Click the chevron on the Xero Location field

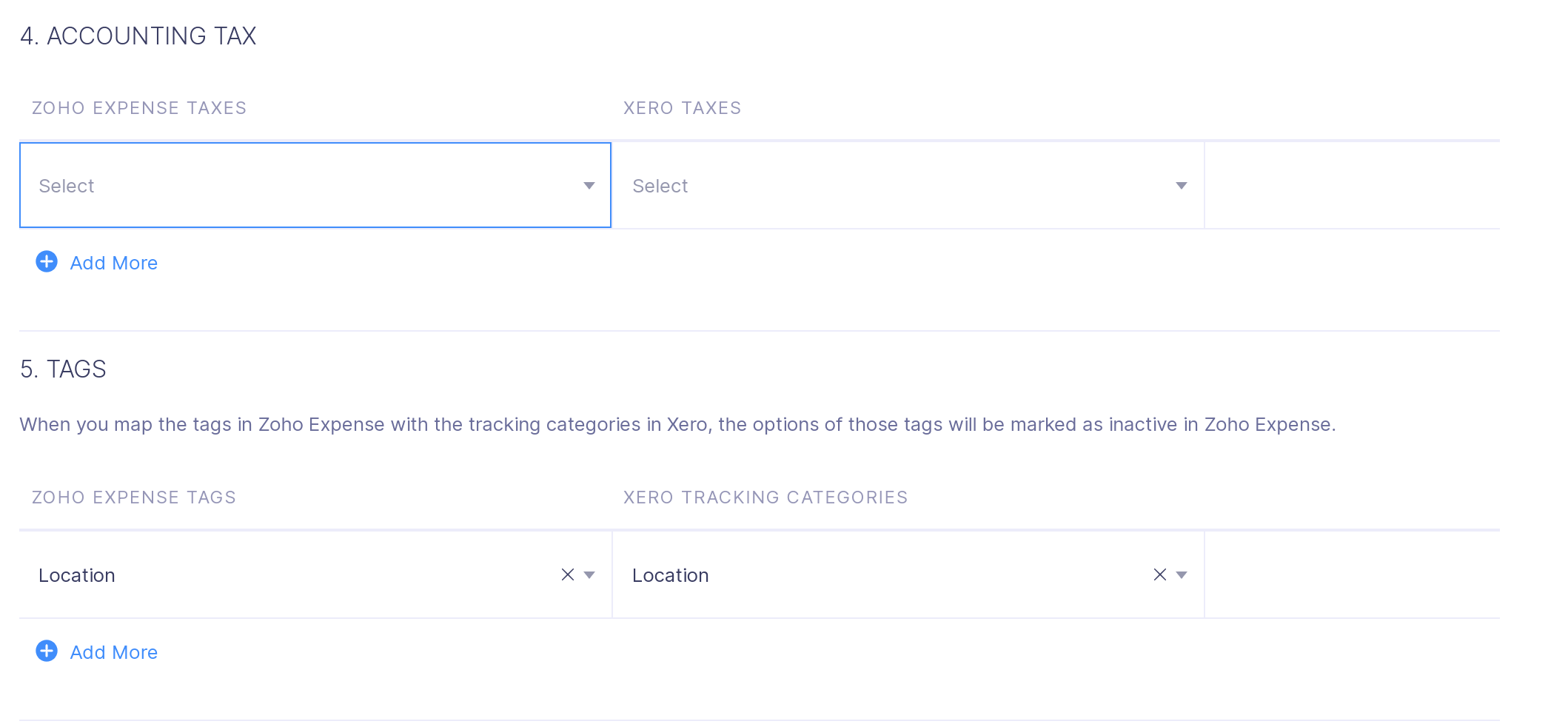pos(1182,574)
